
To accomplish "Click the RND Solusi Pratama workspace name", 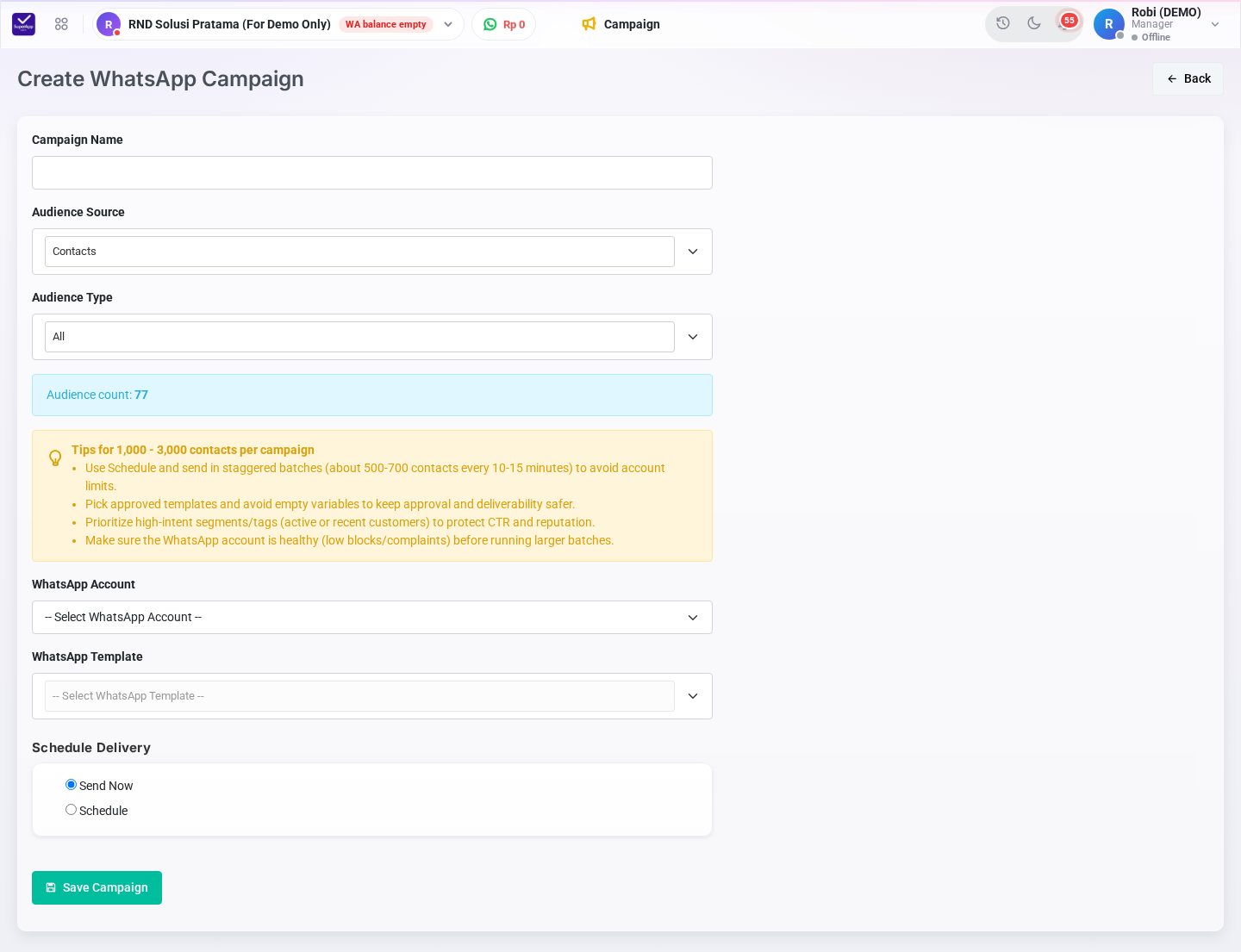I will coord(229,24).
